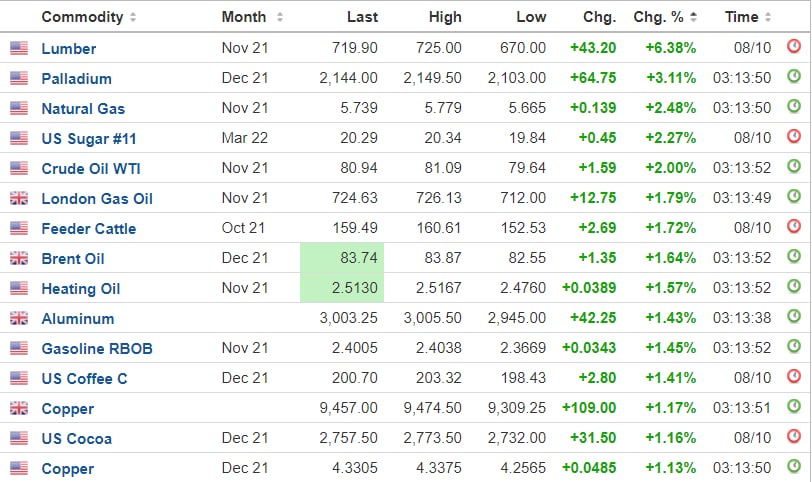Sort table by Commodity column arrows
This screenshot has height=482, width=812.
pyautogui.click(x=133, y=17)
